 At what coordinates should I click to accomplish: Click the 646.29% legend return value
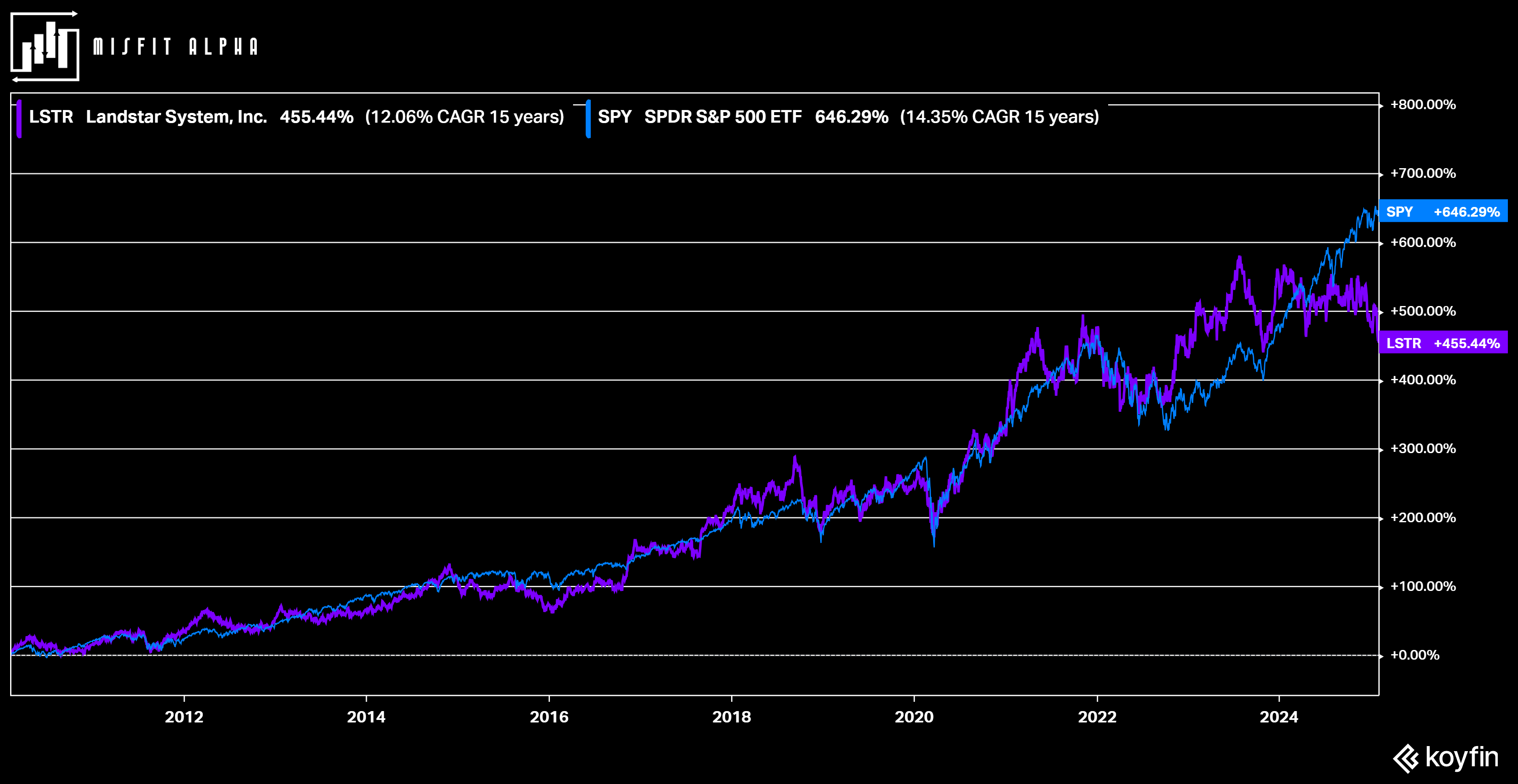pos(851,117)
